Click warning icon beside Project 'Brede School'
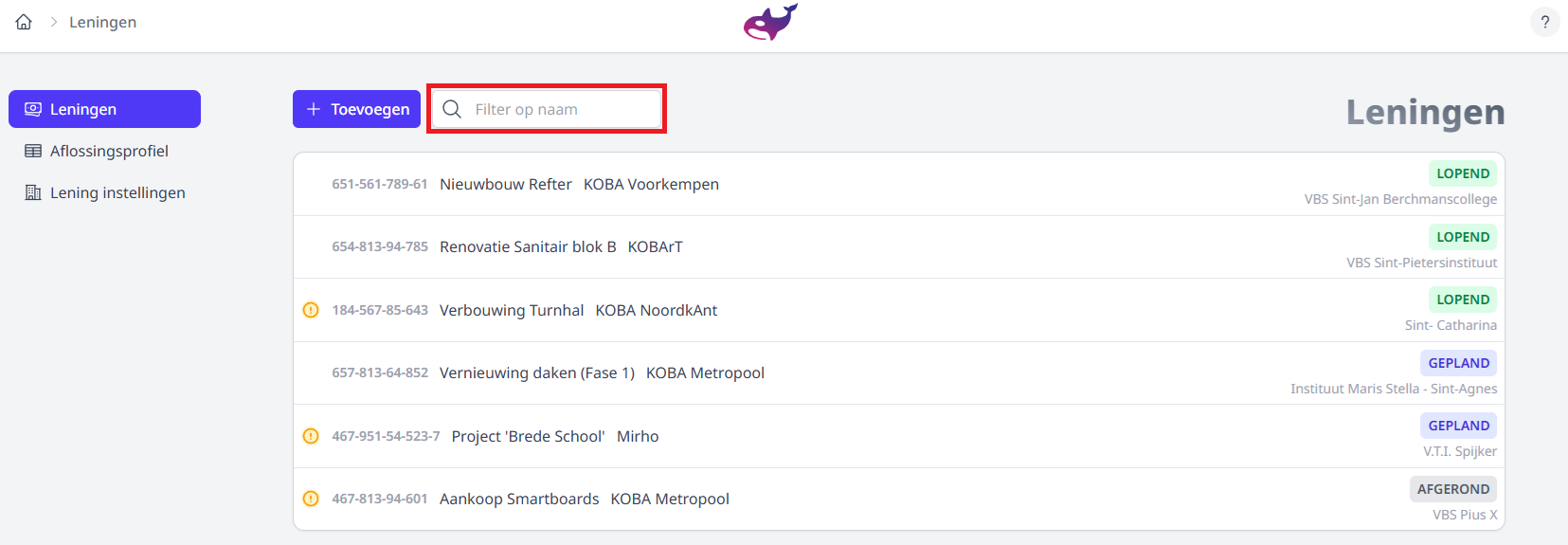Image resolution: width=1568 pixels, height=545 pixels. (311, 436)
